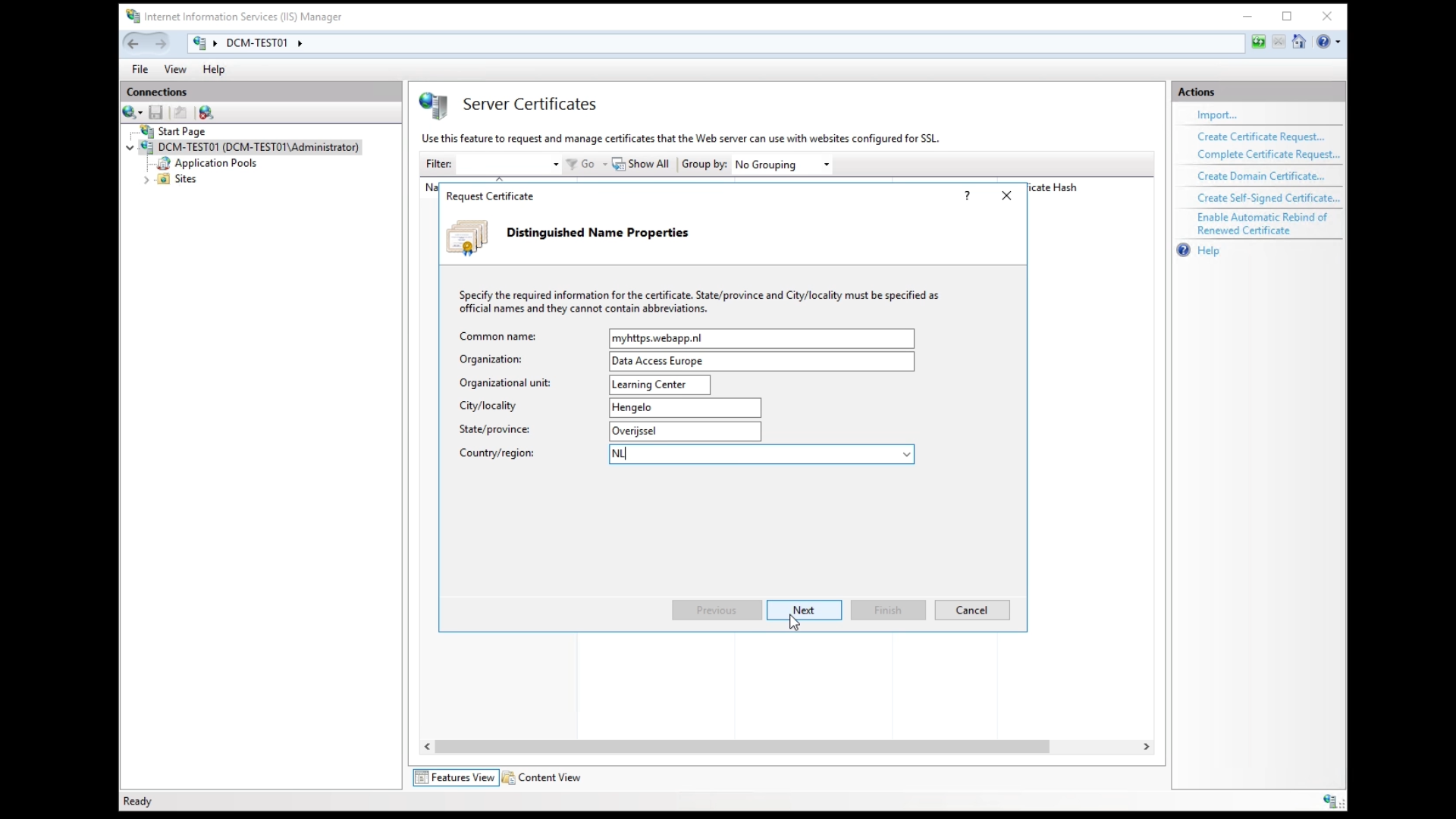Click the horizontal scrollbar thumb

[x=742, y=747]
